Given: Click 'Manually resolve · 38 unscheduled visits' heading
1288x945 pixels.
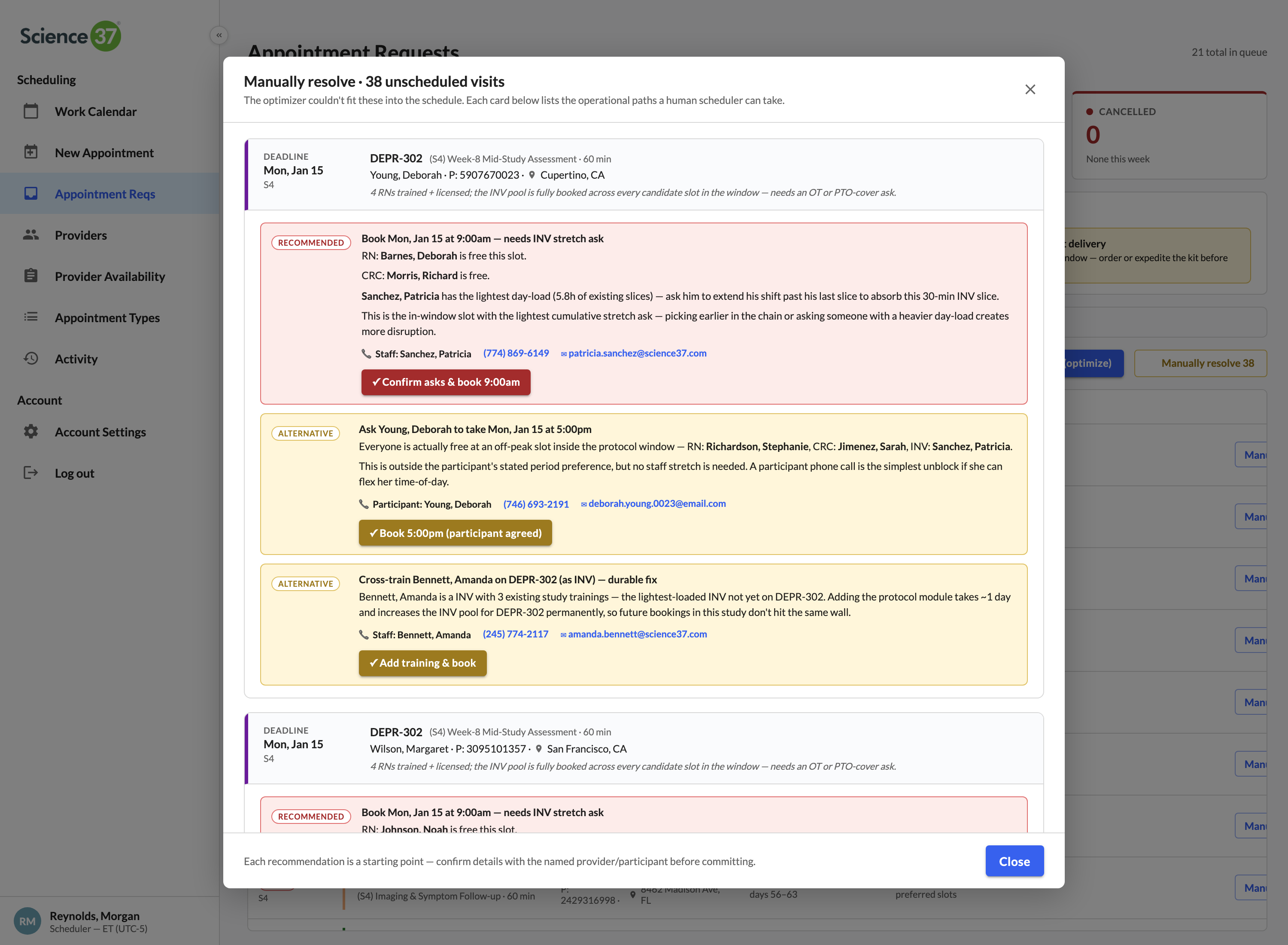Looking at the screenshot, I should 374,81.
